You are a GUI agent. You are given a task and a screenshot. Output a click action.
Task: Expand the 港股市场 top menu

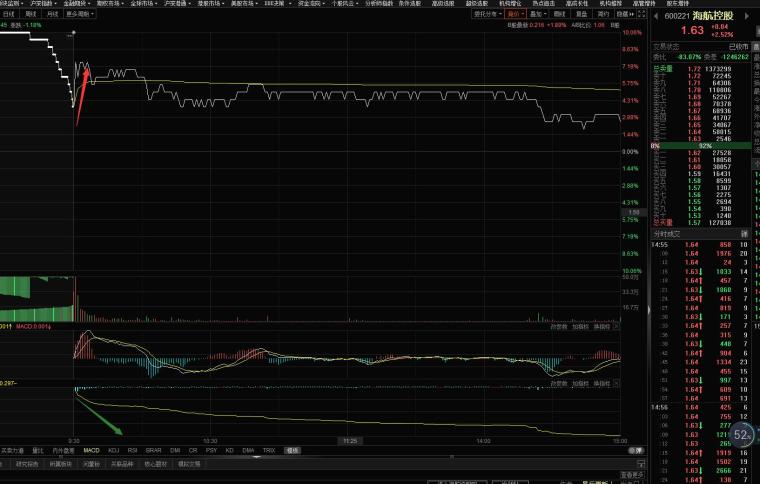[x=211, y=3]
